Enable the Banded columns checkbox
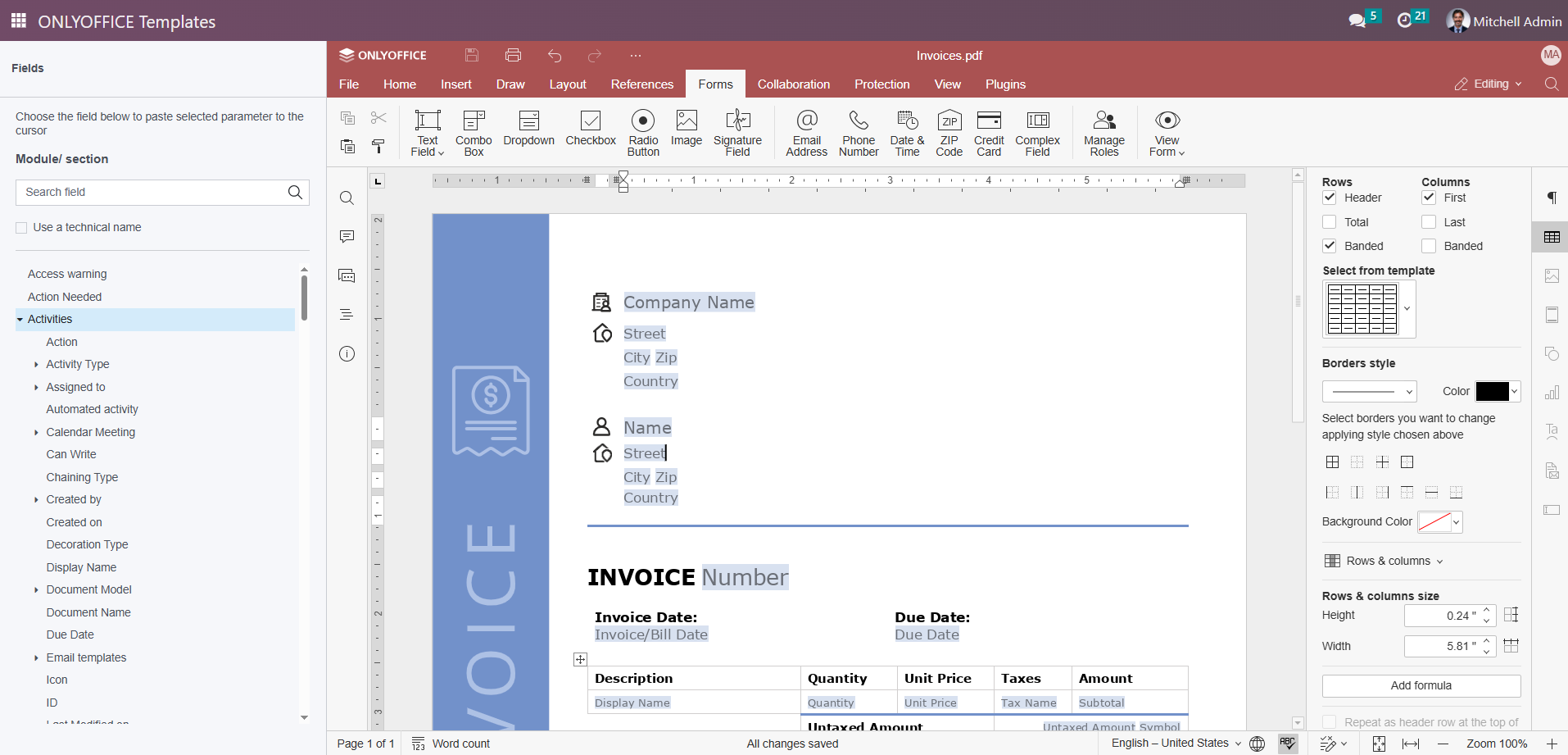Image resolution: width=1568 pixels, height=755 pixels. coord(1429,246)
